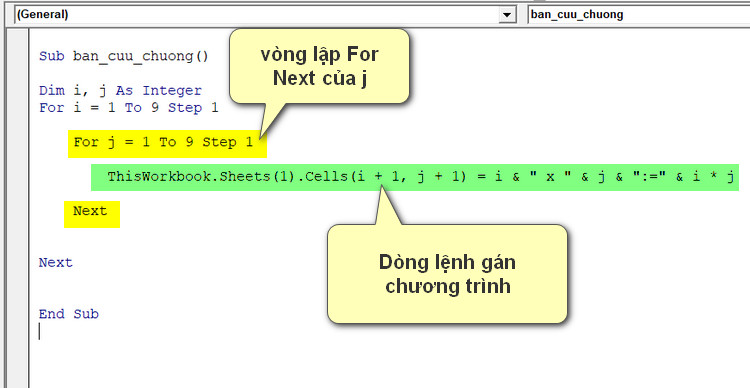
Task: Click the 'End Sub' line
Action: pos(69,314)
